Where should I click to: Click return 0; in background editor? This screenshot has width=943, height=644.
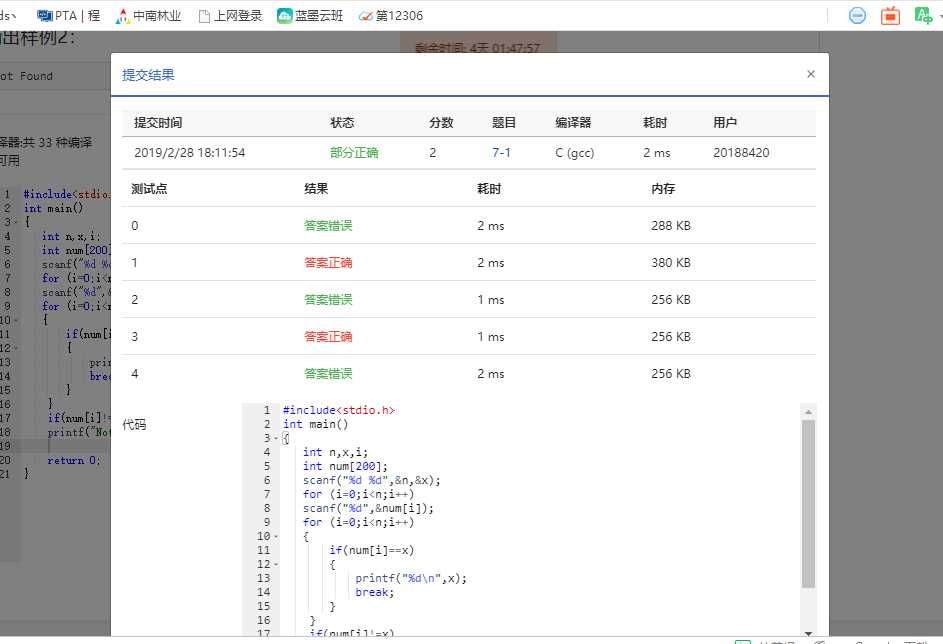(74, 461)
